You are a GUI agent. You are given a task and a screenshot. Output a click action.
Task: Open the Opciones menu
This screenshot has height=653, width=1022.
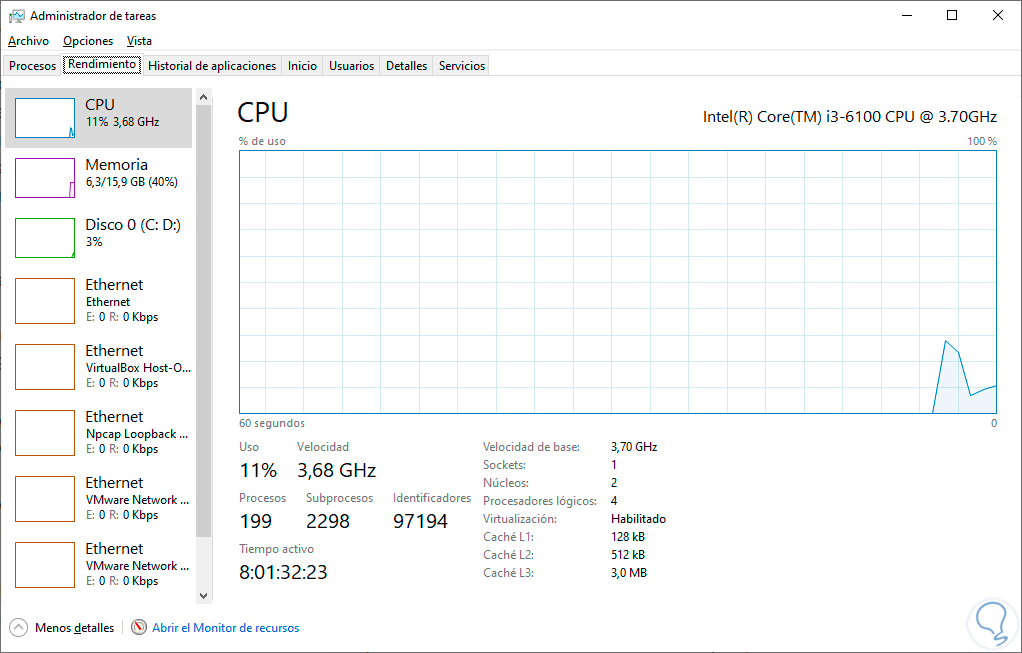pyautogui.click(x=88, y=41)
